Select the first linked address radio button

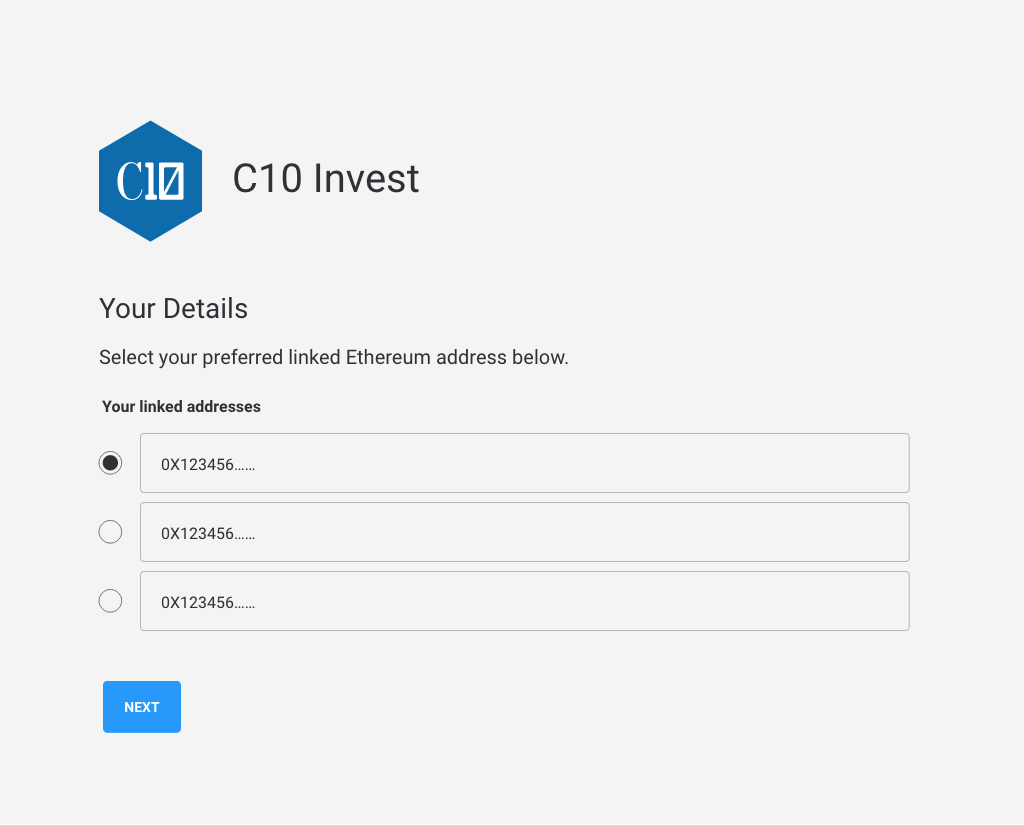pyautogui.click(x=110, y=463)
